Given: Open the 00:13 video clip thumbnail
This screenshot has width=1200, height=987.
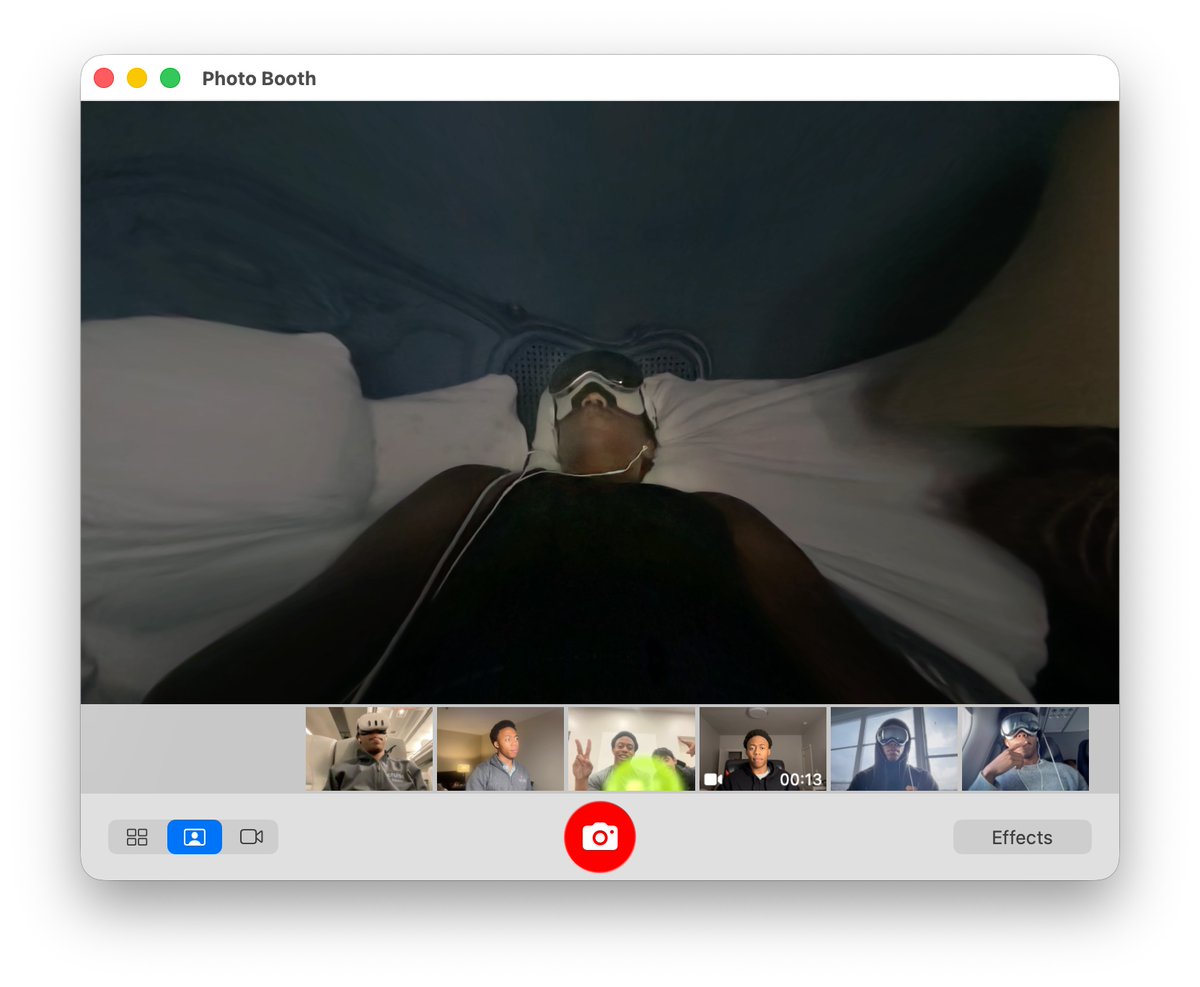Looking at the screenshot, I should tap(763, 749).
